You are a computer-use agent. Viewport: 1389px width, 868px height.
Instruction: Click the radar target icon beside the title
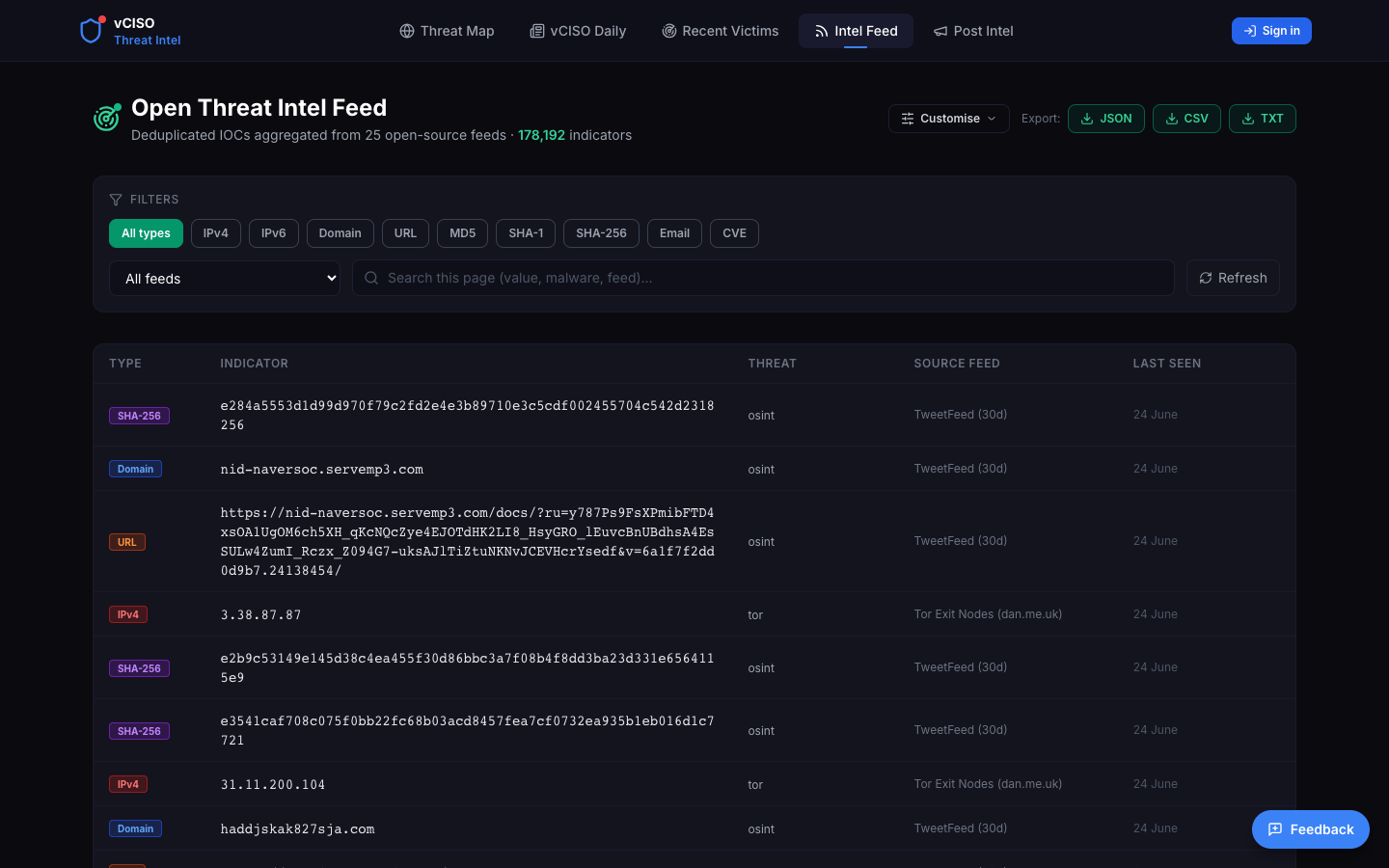(x=107, y=118)
